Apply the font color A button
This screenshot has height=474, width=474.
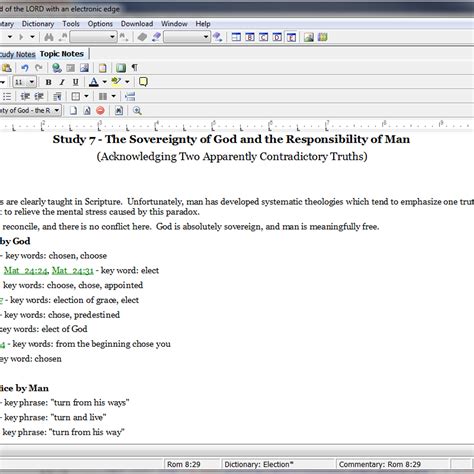pos(94,82)
